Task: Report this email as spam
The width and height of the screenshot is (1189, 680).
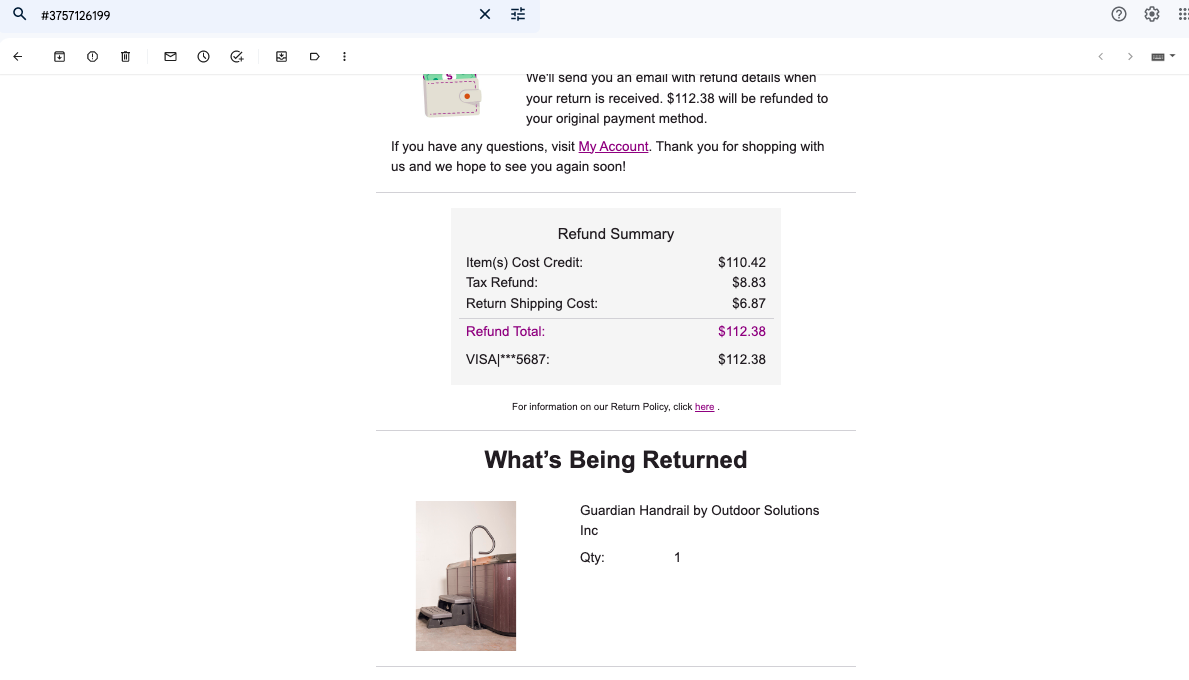Action: pyautogui.click(x=93, y=57)
